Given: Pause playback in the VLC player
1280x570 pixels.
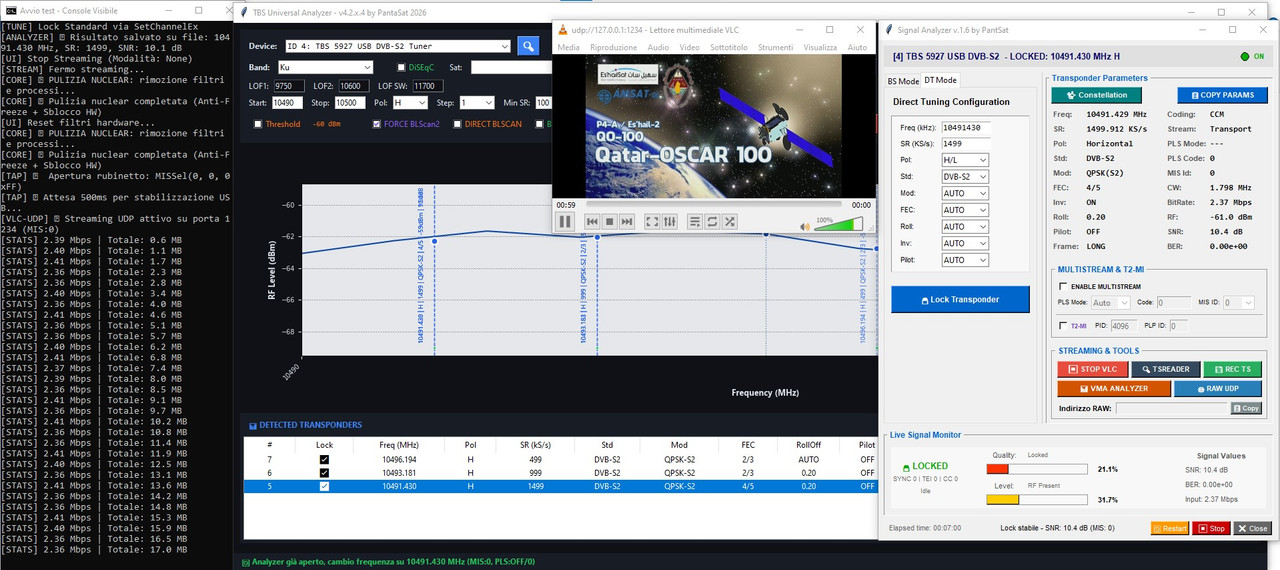Looking at the screenshot, I should (x=565, y=221).
